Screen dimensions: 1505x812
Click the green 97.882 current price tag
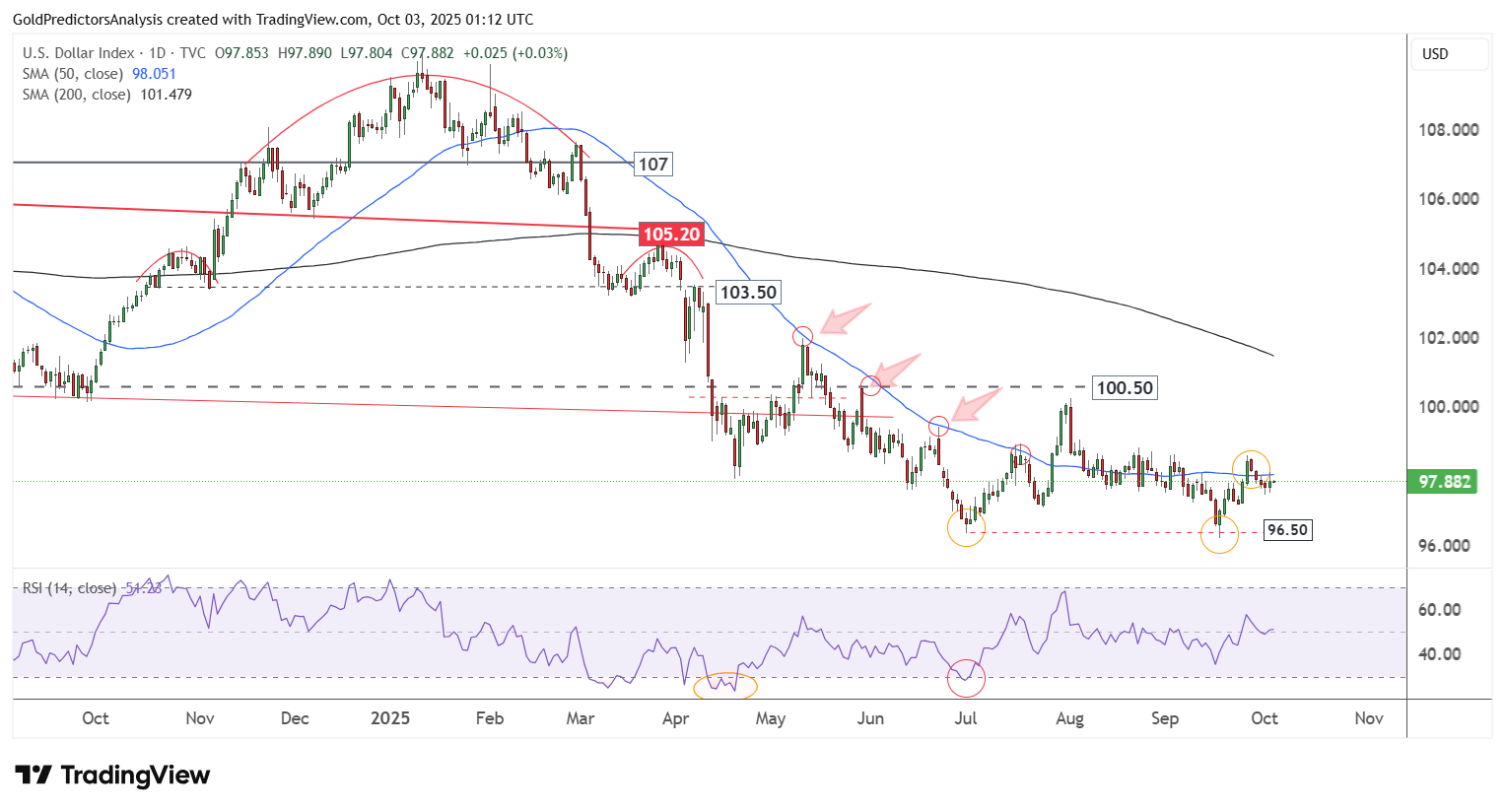tap(1444, 482)
